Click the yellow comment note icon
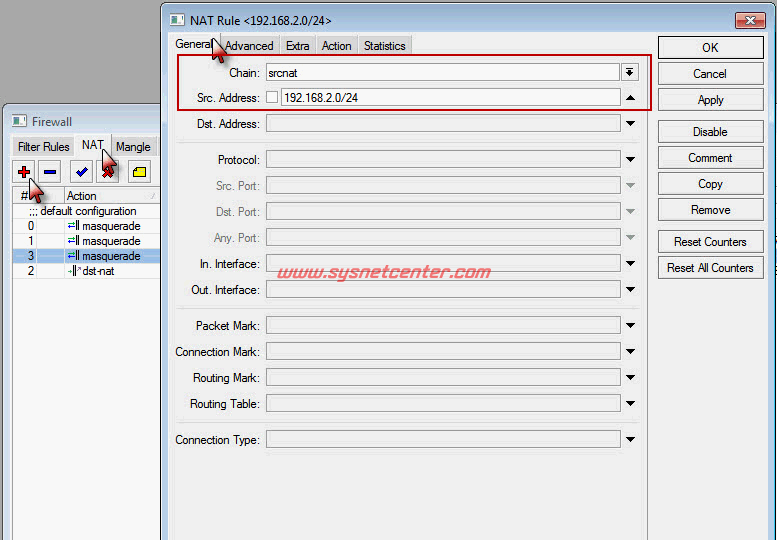This screenshot has height=540, width=777. (139, 172)
